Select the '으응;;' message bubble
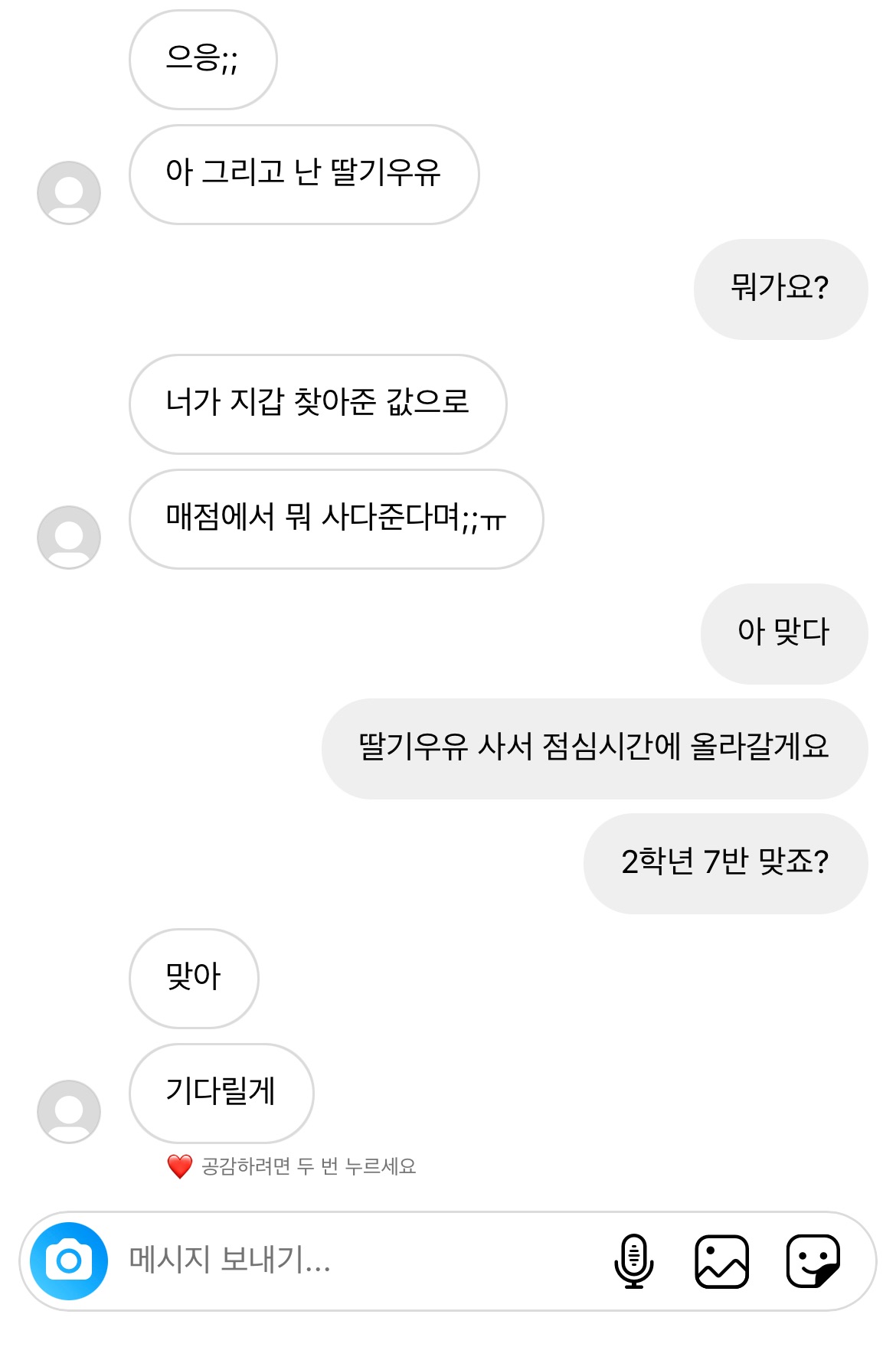The image size is (896, 1347). pyautogui.click(x=203, y=59)
